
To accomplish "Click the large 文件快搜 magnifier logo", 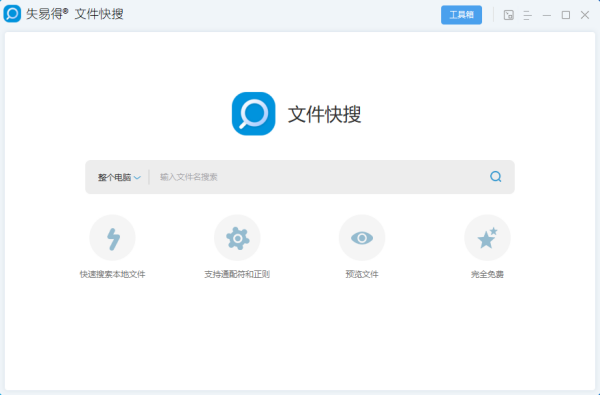I will pyautogui.click(x=253, y=114).
